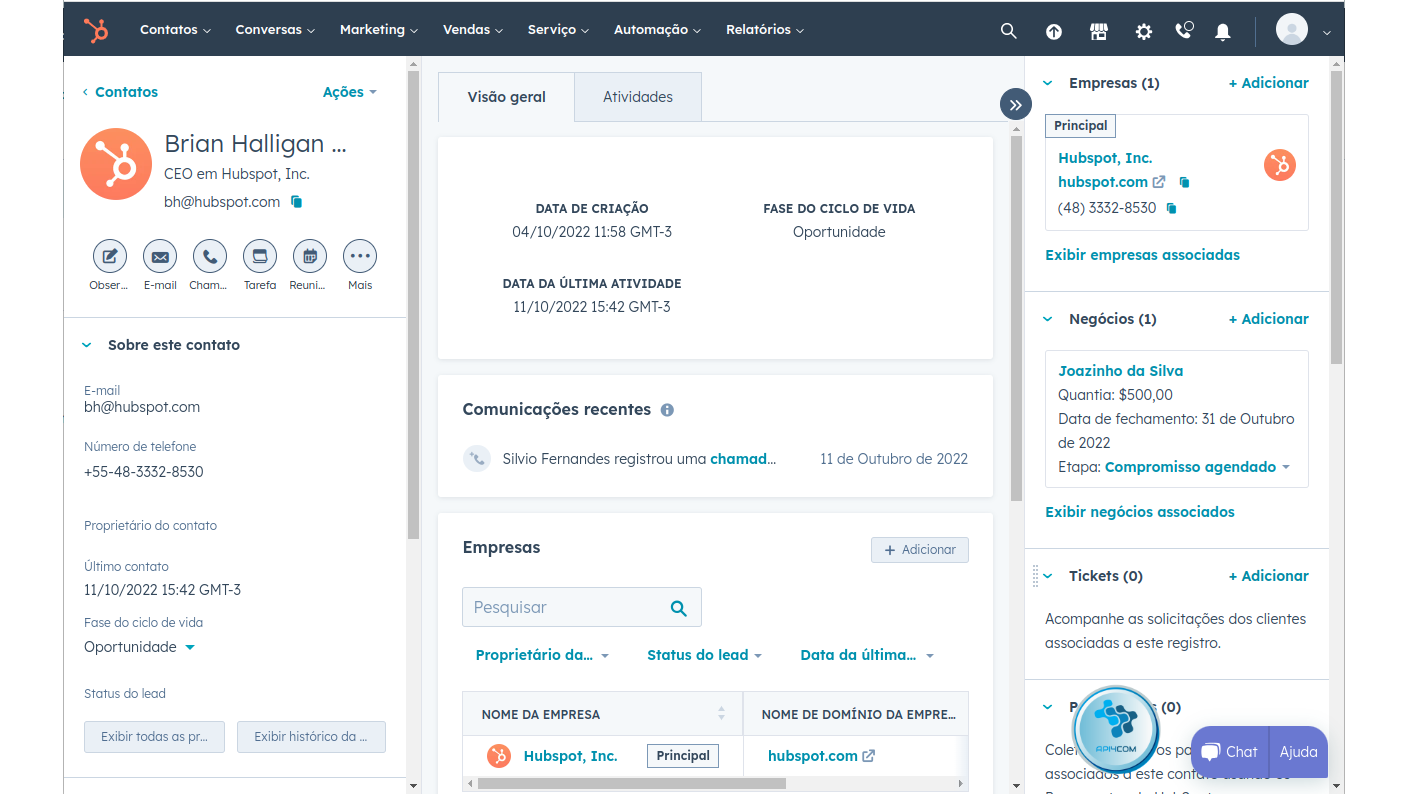
Task: Start a call with the phone icon
Action: [x=210, y=257]
